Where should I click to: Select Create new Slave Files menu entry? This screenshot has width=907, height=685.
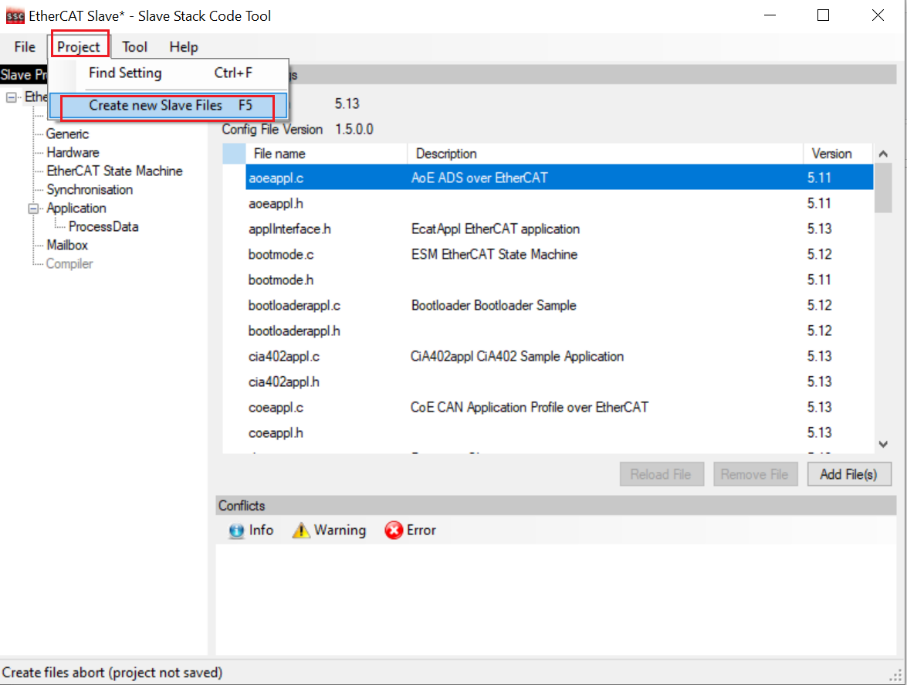click(x=167, y=106)
